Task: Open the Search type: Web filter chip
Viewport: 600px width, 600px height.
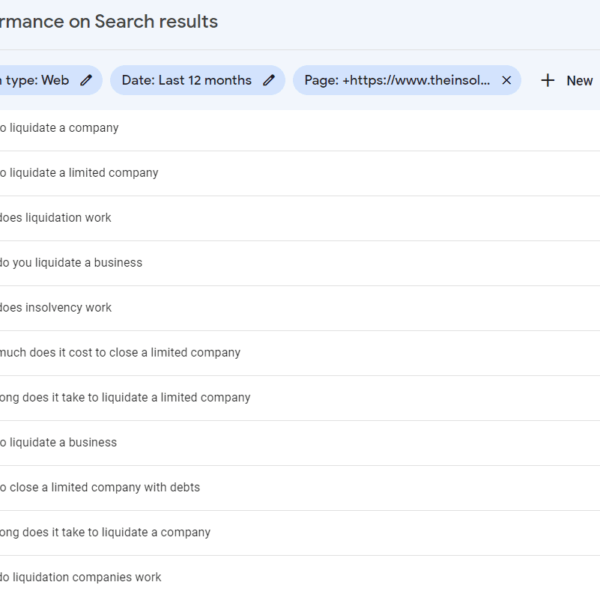Action: [35, 80]
